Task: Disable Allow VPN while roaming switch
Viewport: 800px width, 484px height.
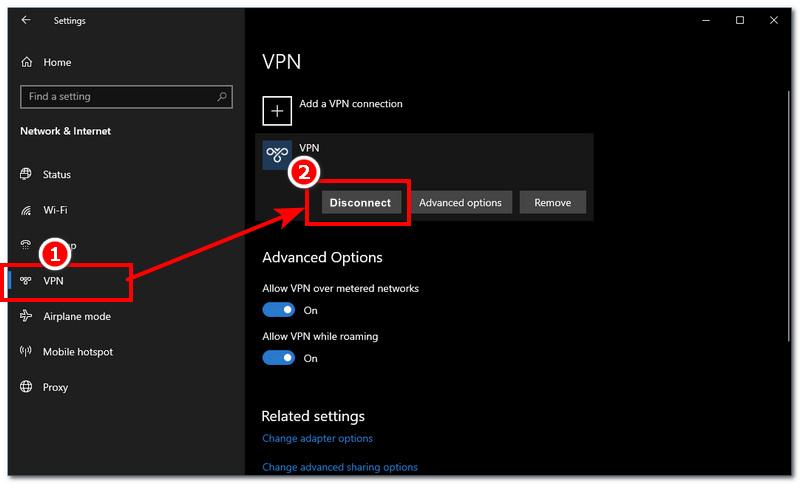Action: (278, 358)
